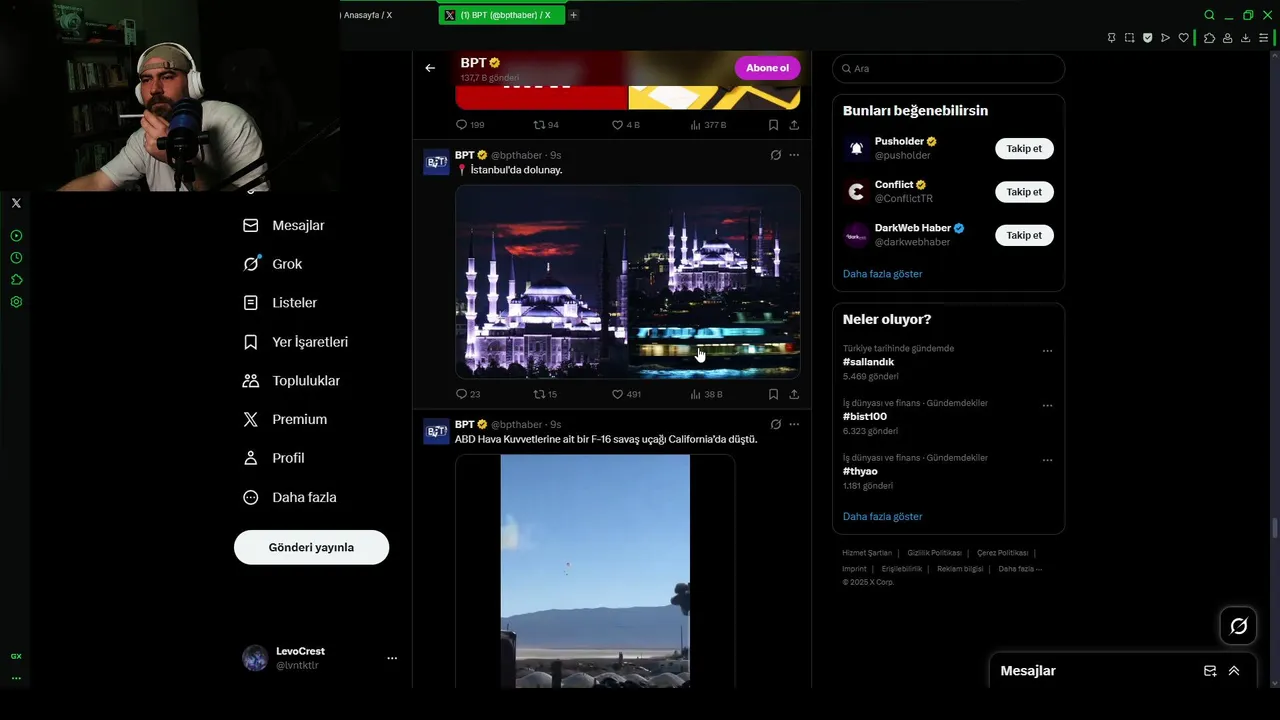Share the İstanbul'da dolunay post
The width and height of the screenshot is (1280, 720).
pos(794,394)
